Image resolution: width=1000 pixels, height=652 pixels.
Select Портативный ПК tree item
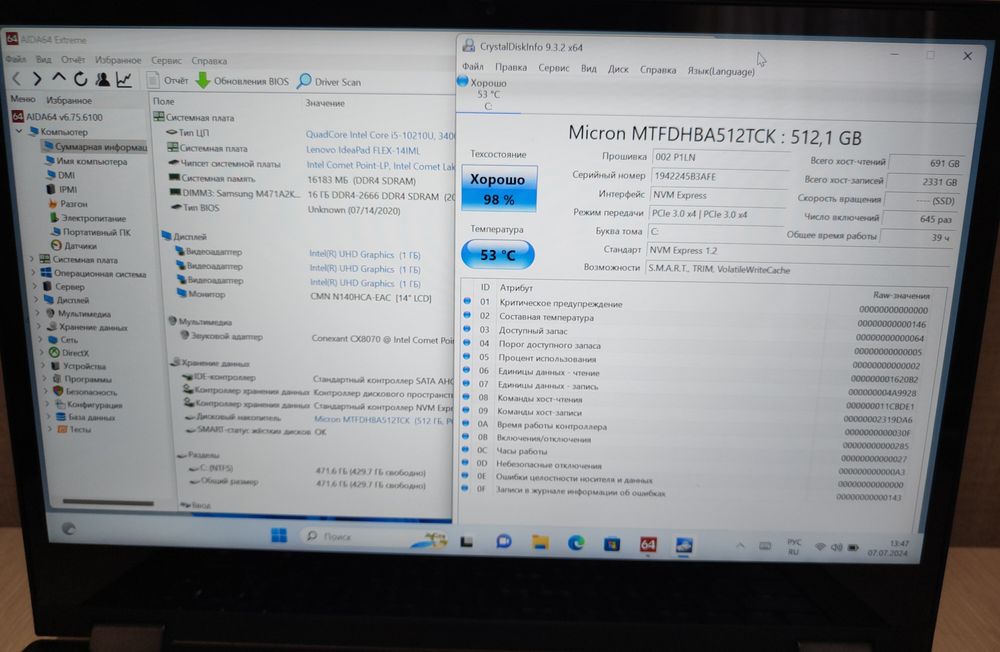91,232
